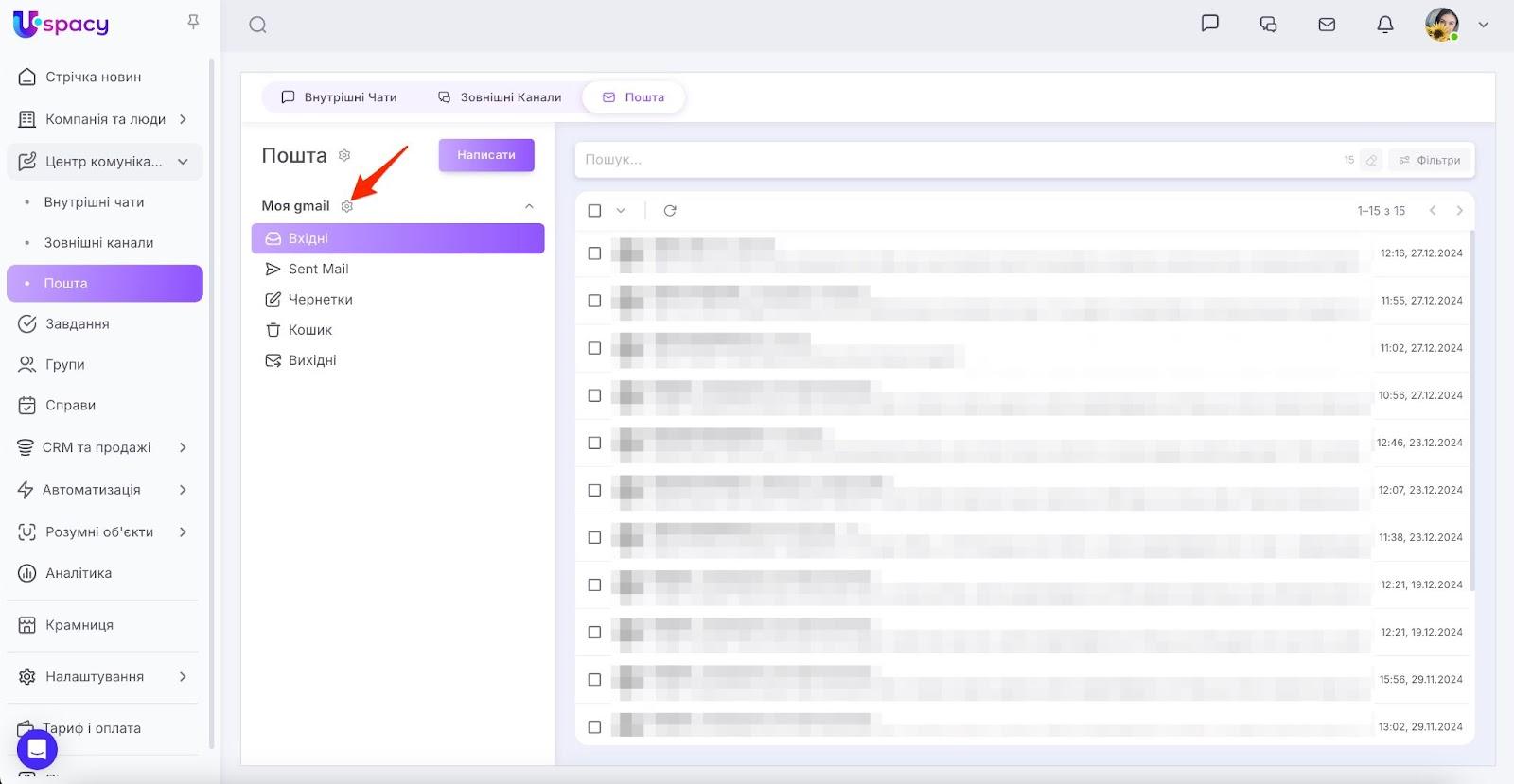Expand the profile menu chevron

pos(1483,26)
